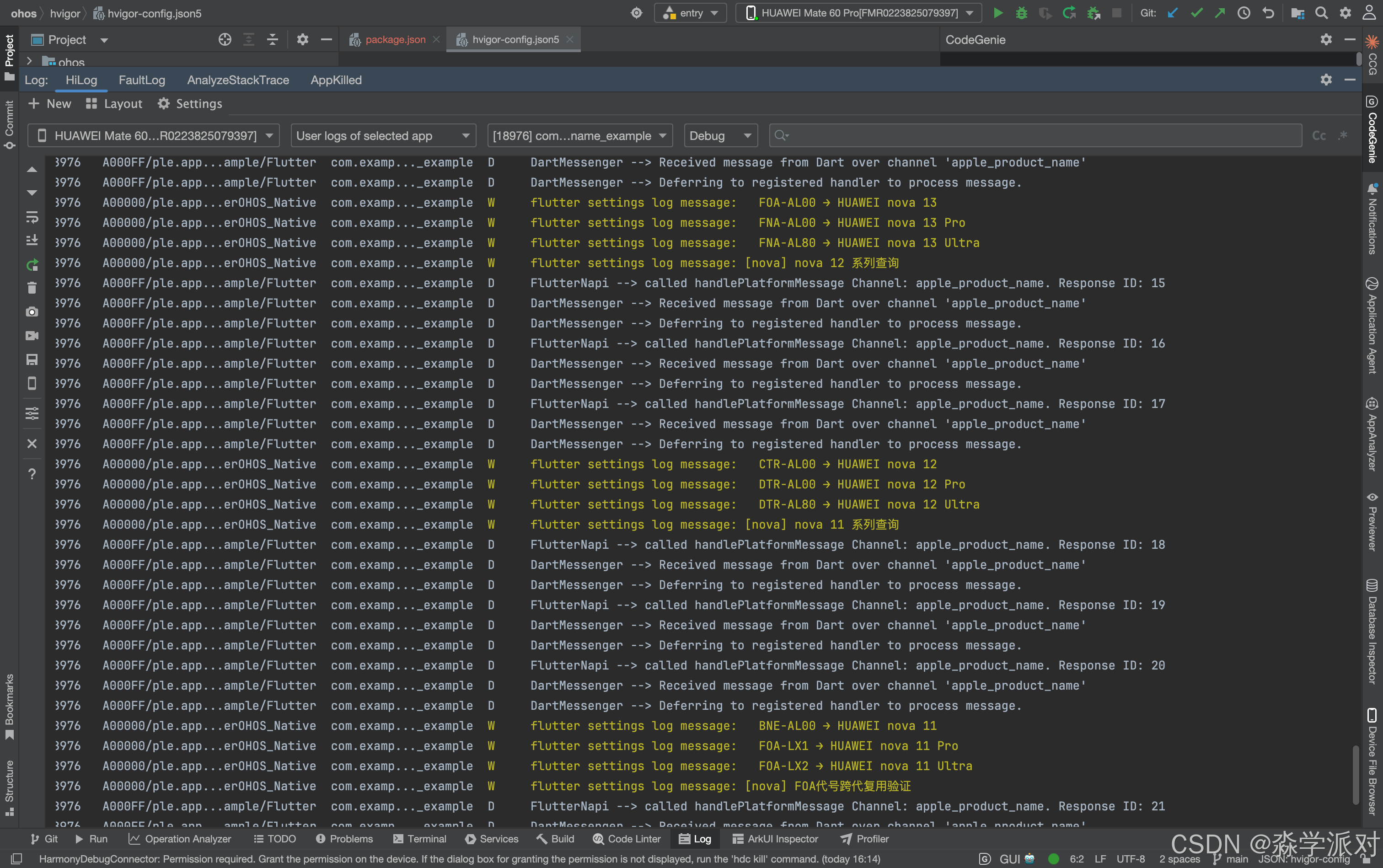Switch to the FaultLog tab

point(142,80)
